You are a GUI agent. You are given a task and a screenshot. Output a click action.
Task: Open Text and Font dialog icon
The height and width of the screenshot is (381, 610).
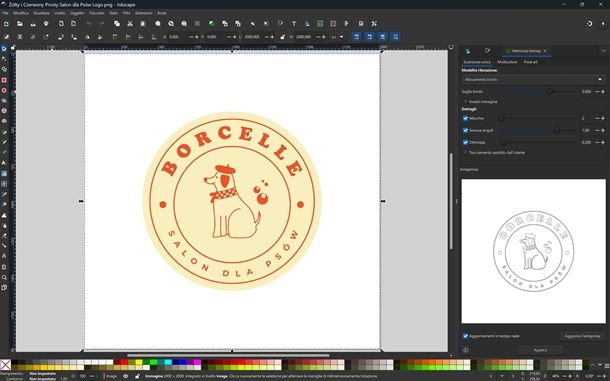tap(294, 24)
